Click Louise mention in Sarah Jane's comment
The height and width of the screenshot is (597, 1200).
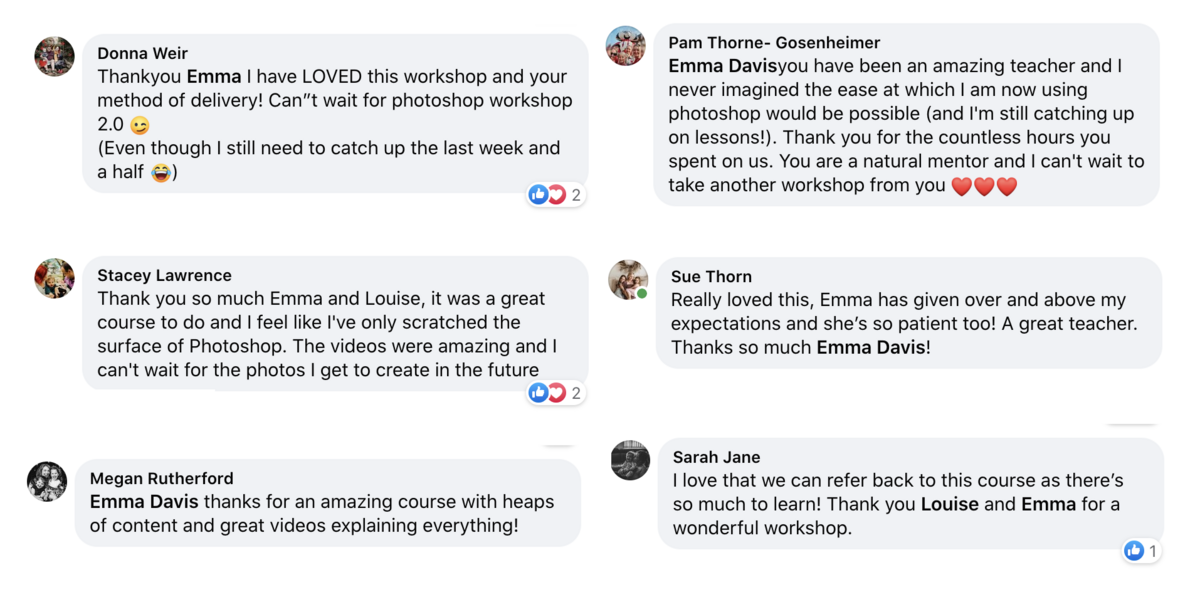949,504
